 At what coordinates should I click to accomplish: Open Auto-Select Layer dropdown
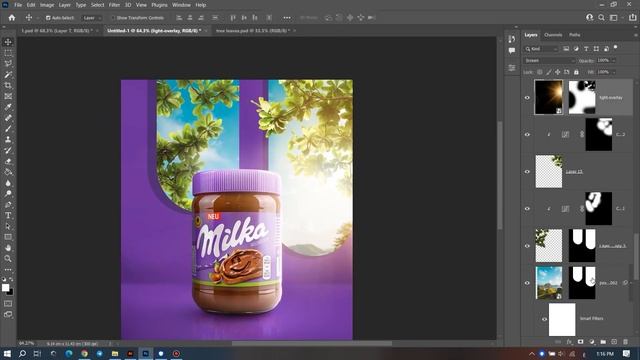click(92, 18)
